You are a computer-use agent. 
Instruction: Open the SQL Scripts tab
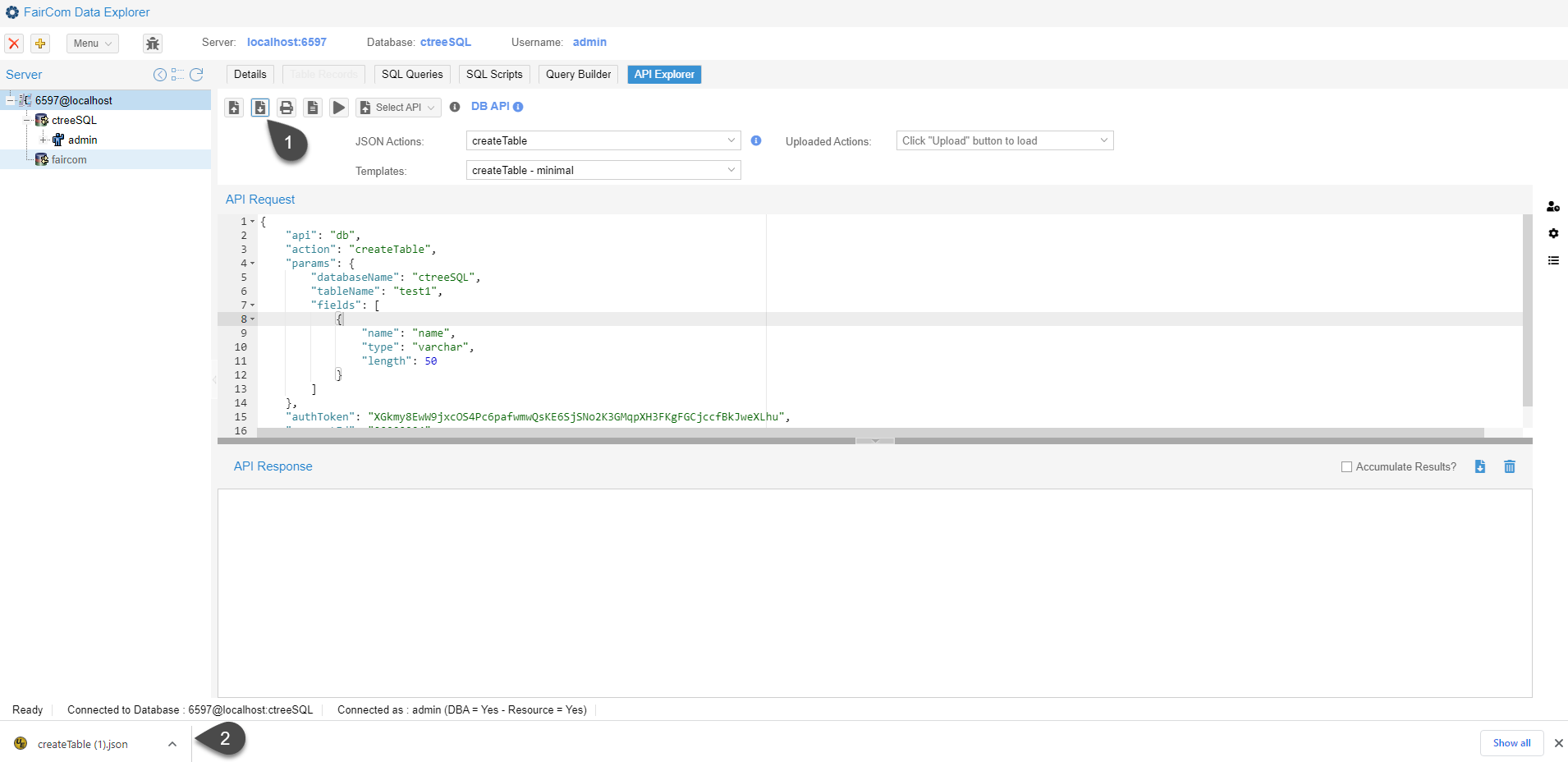494,75
